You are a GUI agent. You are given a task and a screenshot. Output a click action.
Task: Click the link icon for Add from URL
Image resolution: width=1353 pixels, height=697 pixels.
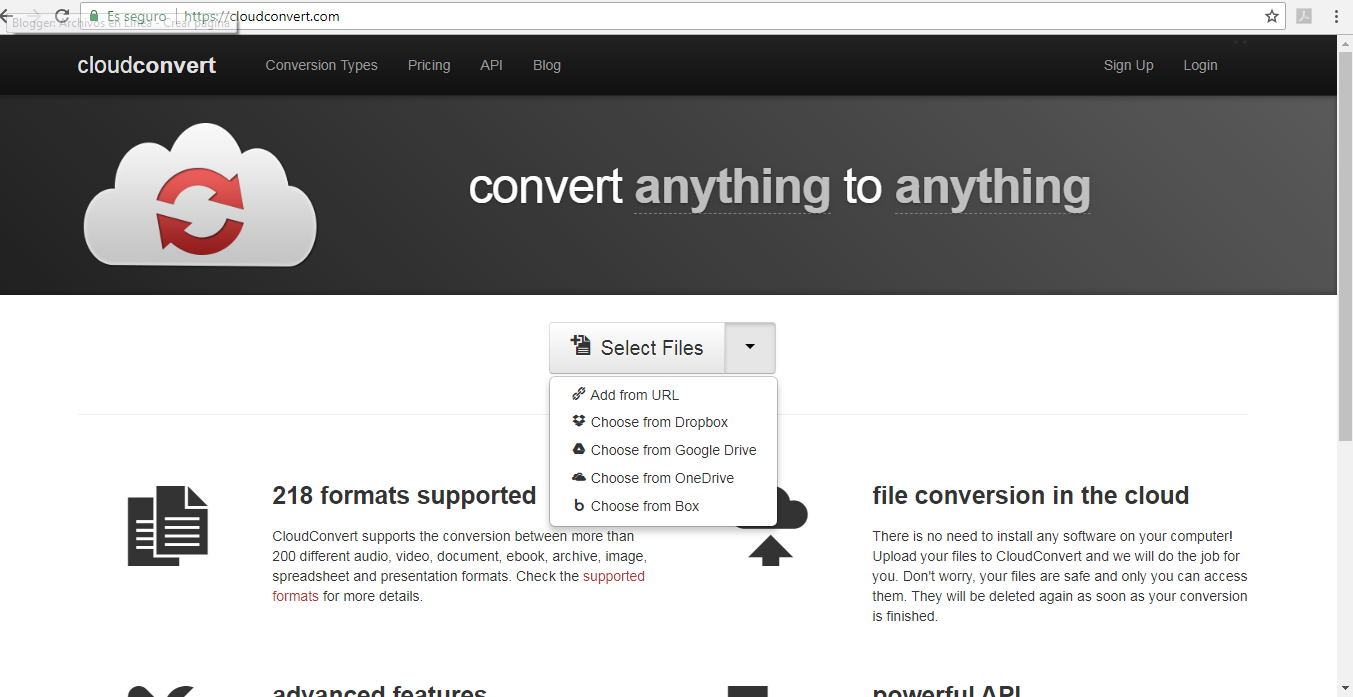coord(578,394)
